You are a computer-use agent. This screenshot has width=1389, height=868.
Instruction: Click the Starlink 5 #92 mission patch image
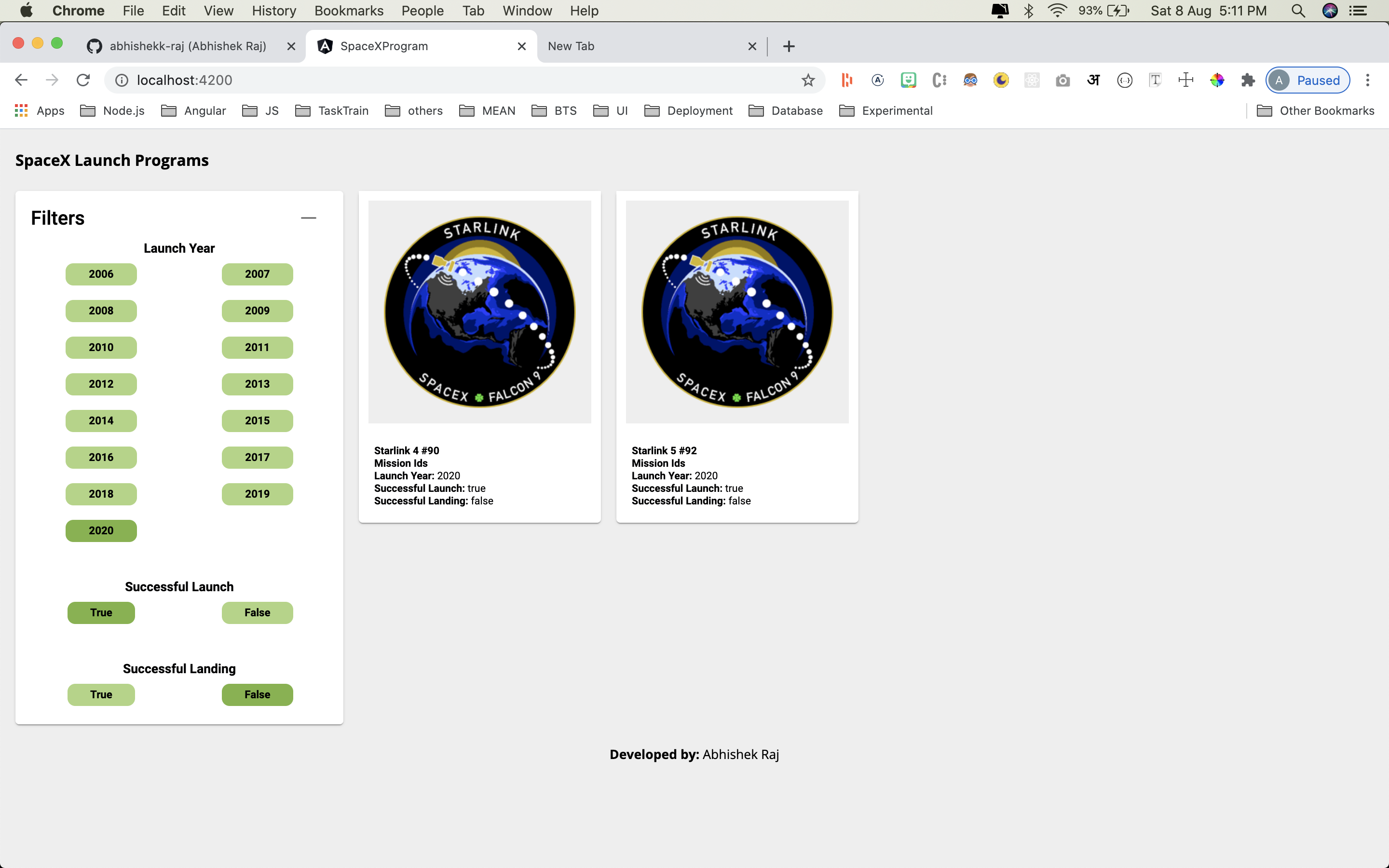tap(736, 312)
